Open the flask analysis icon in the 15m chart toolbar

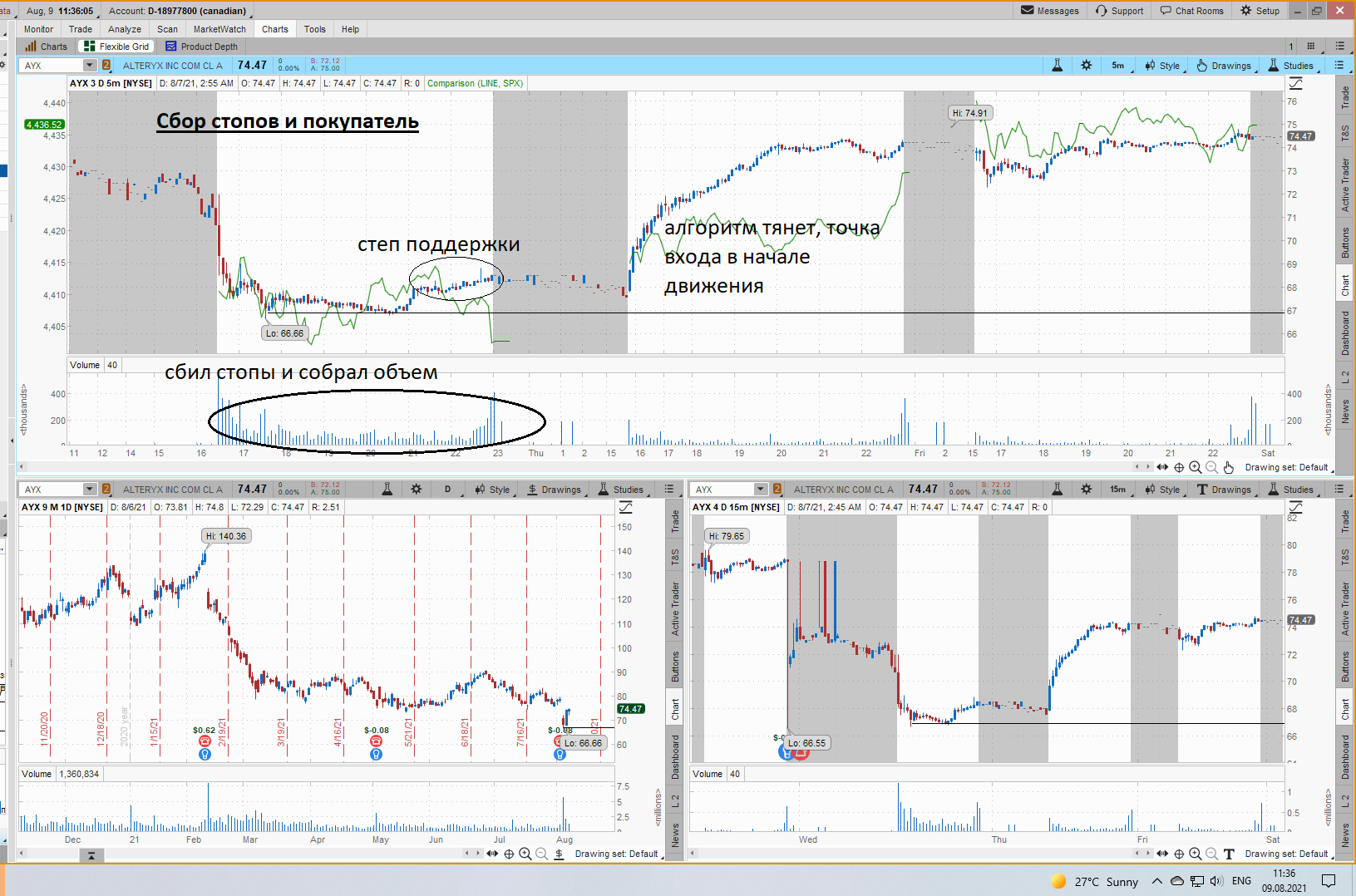tap(1058, 490)
